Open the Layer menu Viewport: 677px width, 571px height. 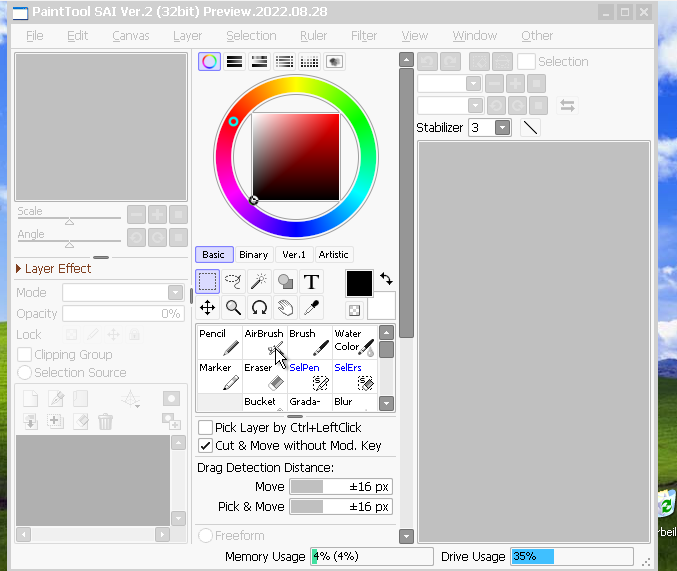pos(187,36)
